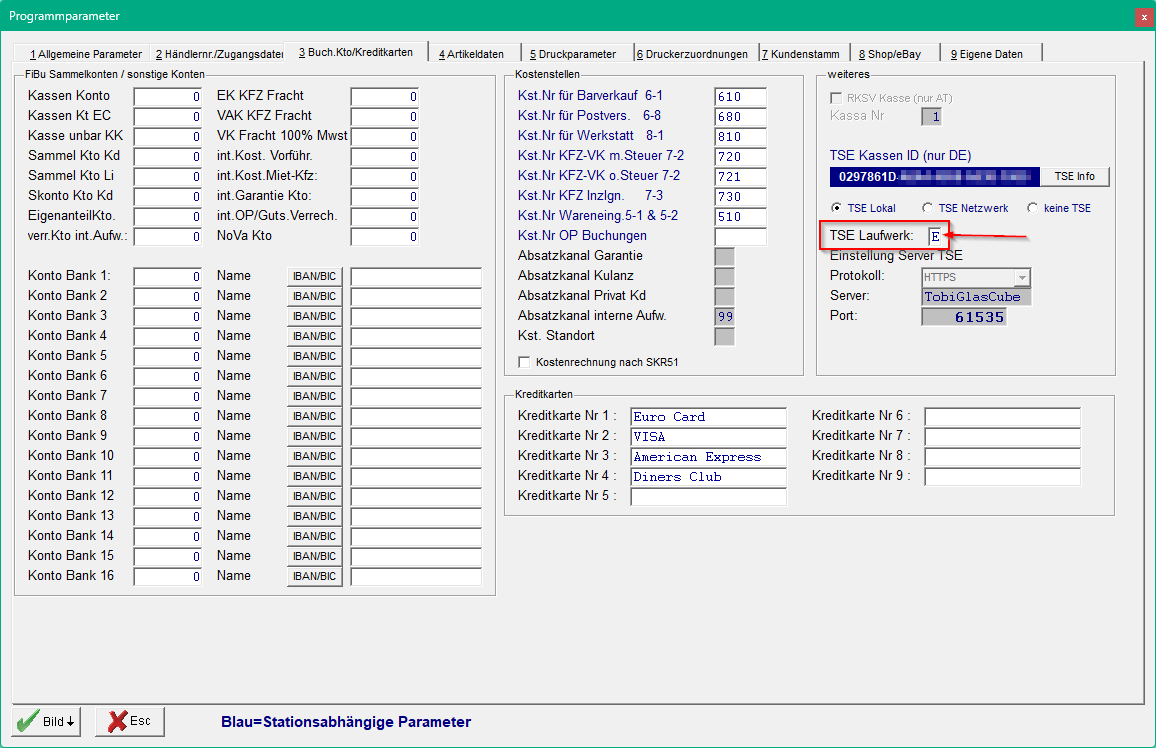Open the Kundenstamm tab
1156x748 pixels.
801,54
